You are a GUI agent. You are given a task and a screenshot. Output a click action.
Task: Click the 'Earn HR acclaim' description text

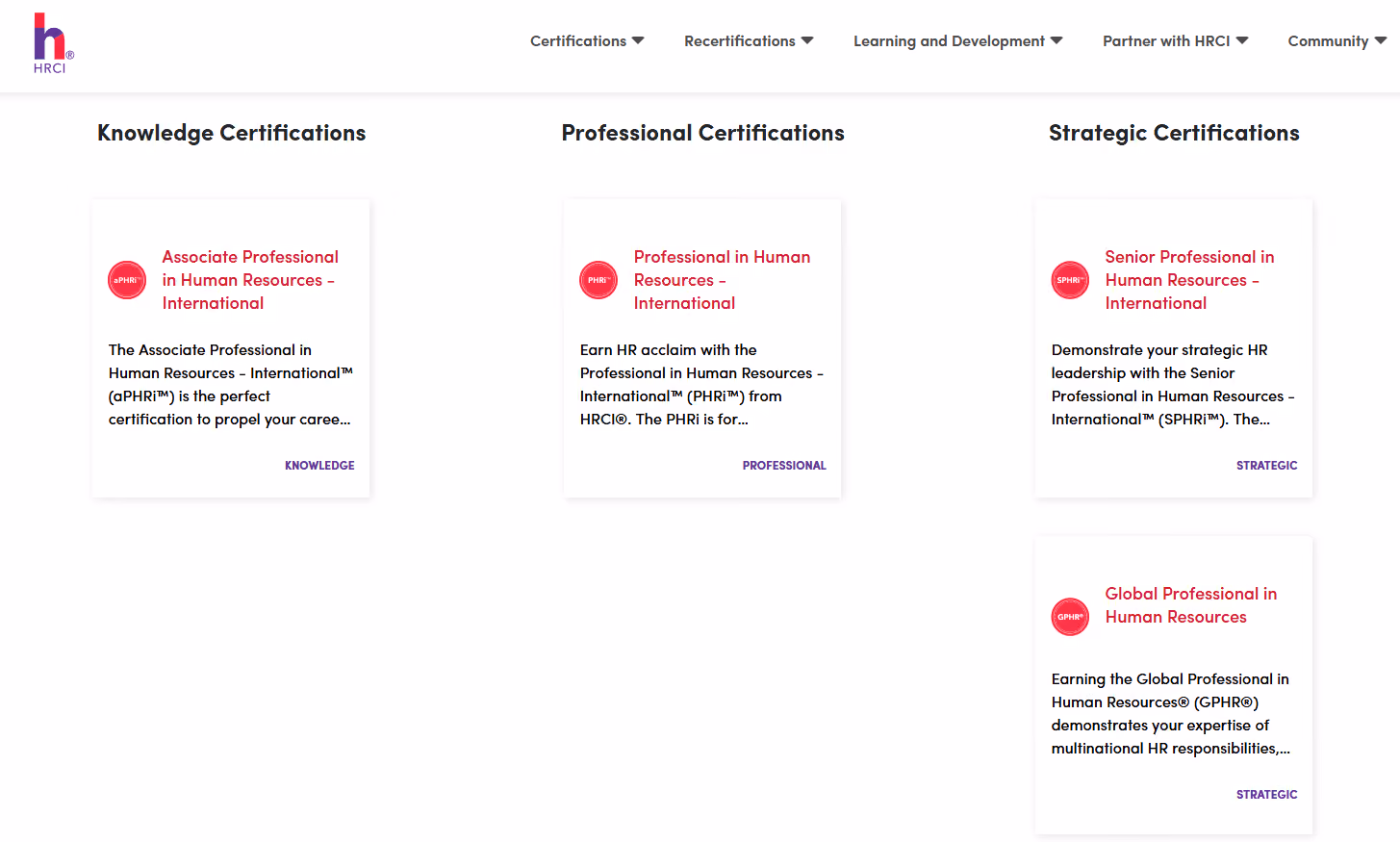click(x=701, y=385)
